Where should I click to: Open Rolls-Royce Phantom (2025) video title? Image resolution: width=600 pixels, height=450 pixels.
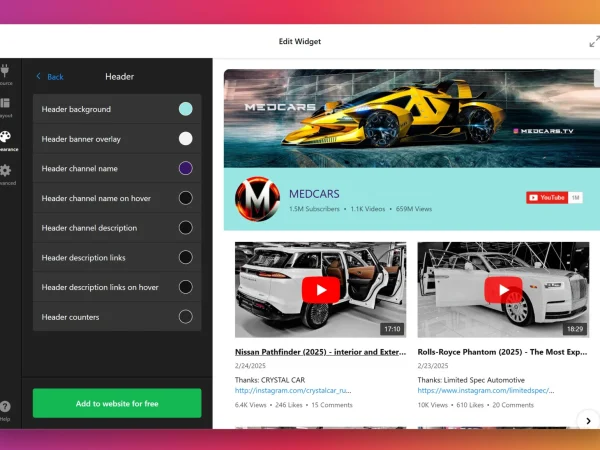click(x=502, y=352)
